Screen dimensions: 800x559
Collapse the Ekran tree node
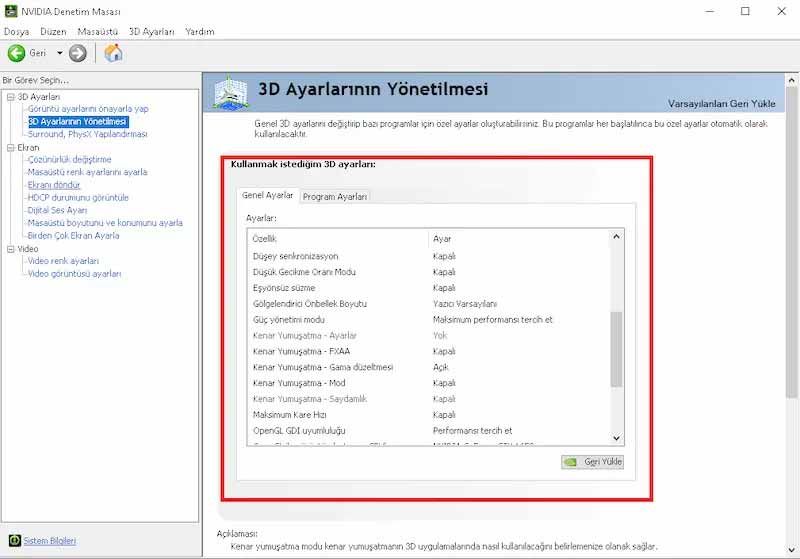click(11, 147)
